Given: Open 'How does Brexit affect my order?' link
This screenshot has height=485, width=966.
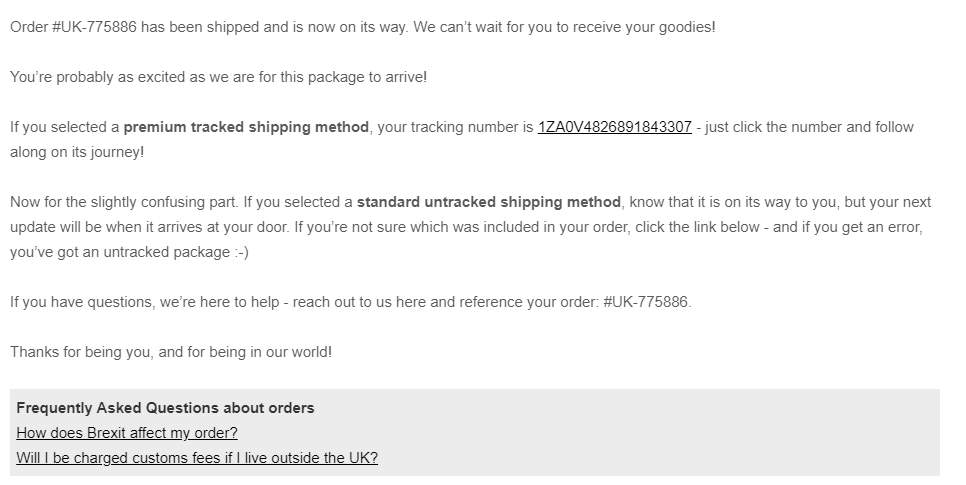Looking at the screenshot, I should tap(127, 433).
